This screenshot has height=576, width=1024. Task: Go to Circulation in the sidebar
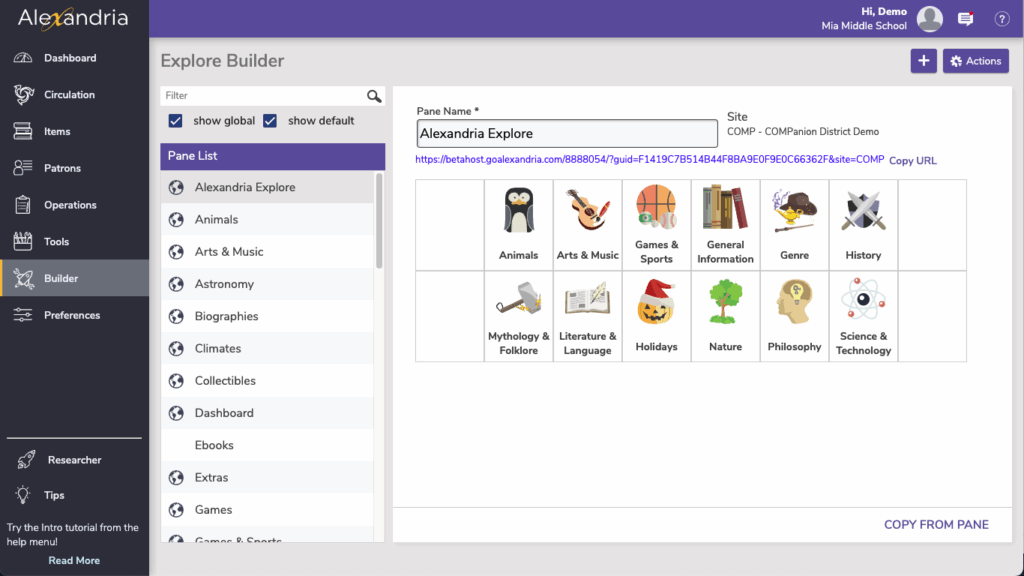click(69, 95)
